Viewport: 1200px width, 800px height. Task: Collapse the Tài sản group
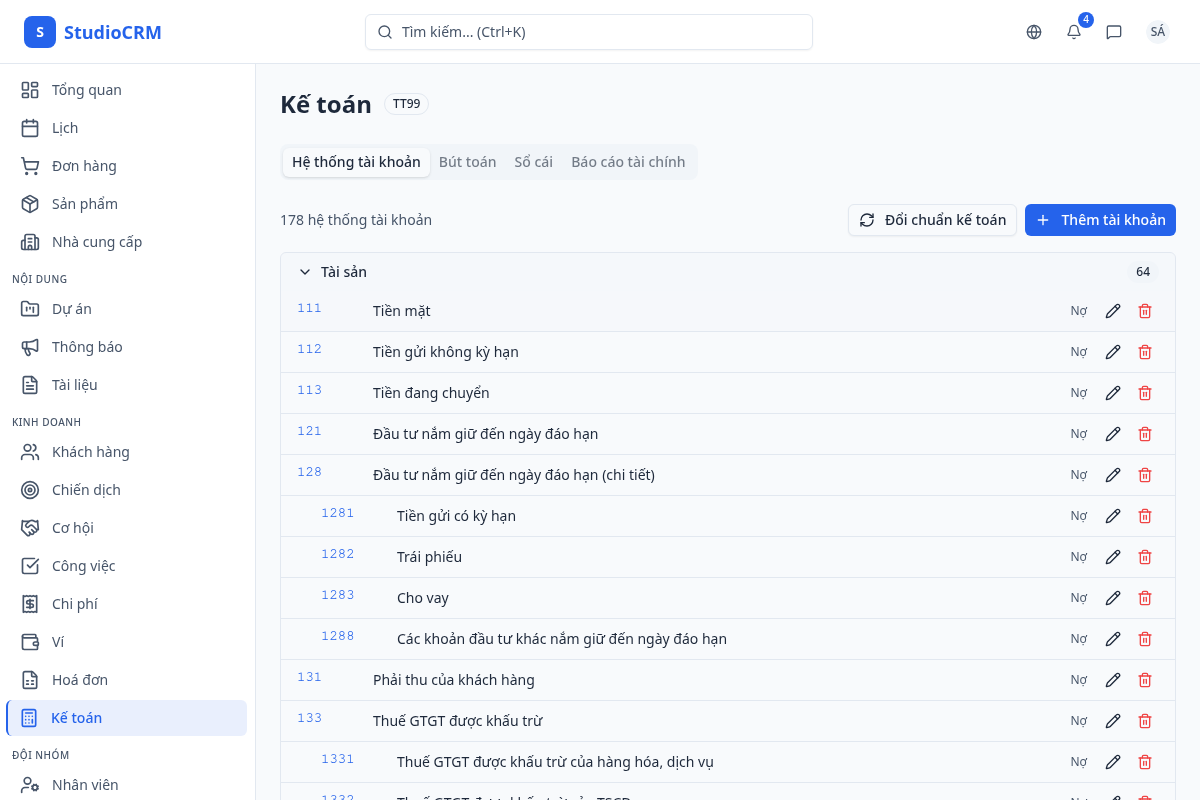coord(305,272)
